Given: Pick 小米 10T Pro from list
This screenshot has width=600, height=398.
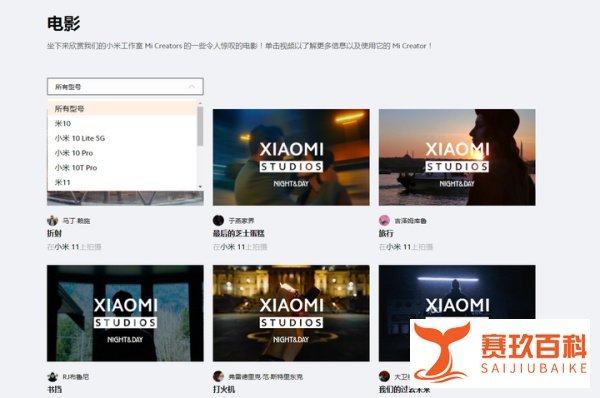Looking at the screenshot, I should (122, 168).
